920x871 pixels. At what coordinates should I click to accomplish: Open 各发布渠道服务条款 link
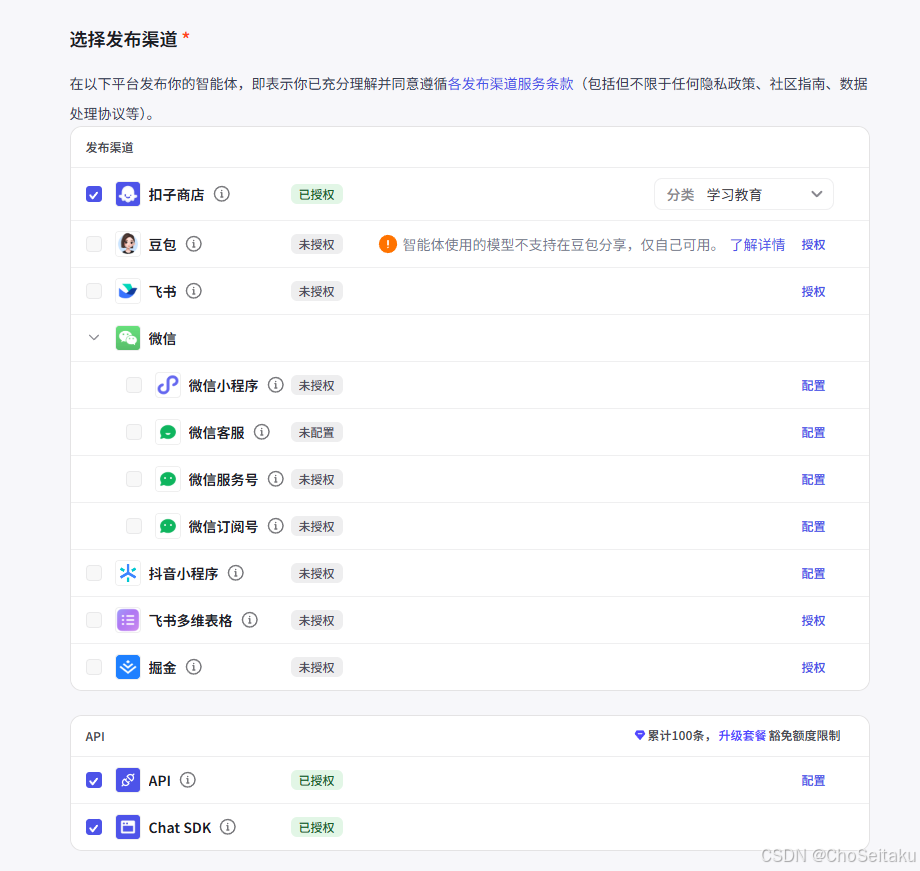pyautogui.click(x=510, y=84)
